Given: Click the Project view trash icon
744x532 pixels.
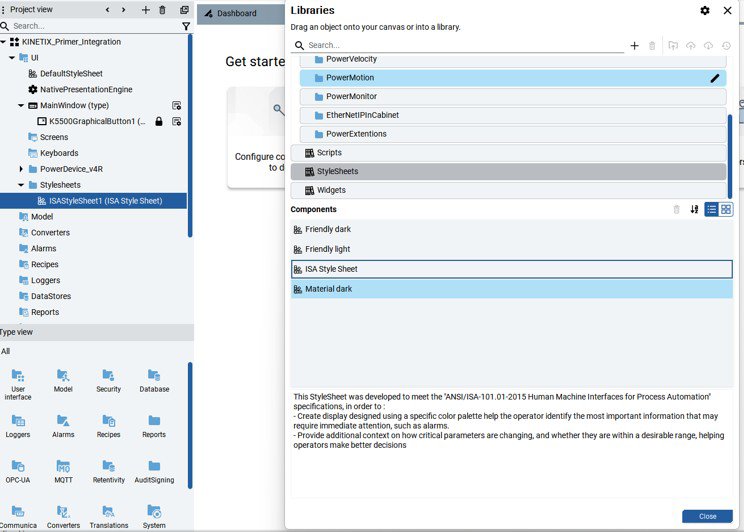Looking at the screenshot, I should [x=162, y=10].
